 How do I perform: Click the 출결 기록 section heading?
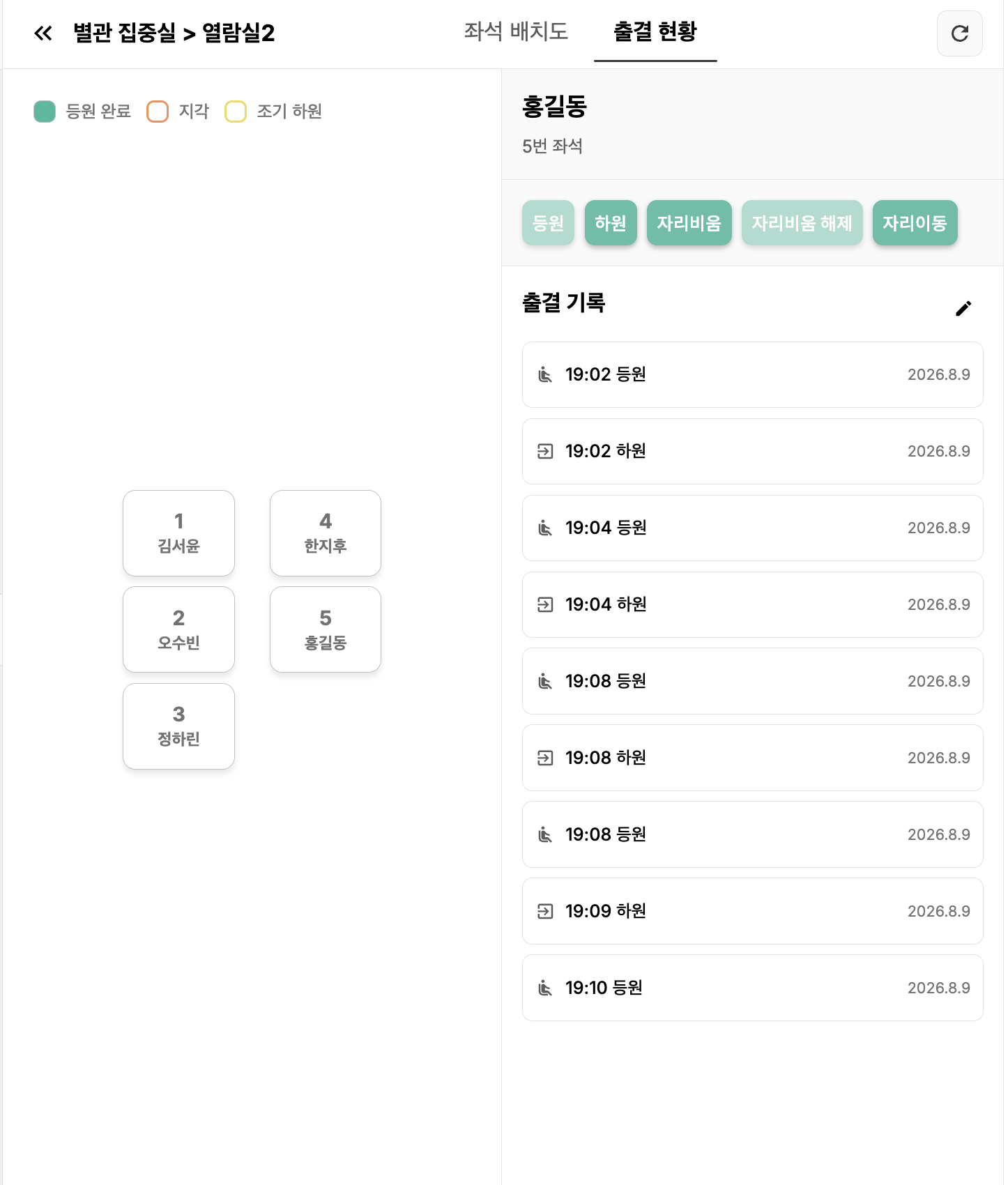(x=564, y=303)
